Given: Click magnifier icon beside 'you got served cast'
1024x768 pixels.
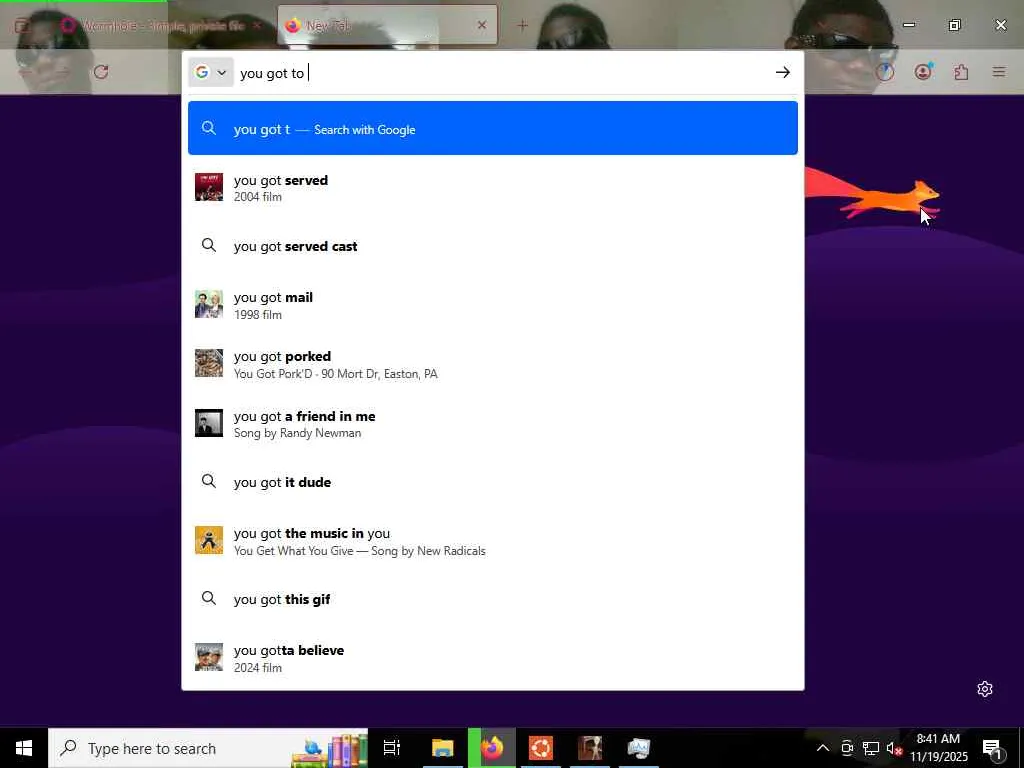Looking at the screenshot, I should 209,246.
